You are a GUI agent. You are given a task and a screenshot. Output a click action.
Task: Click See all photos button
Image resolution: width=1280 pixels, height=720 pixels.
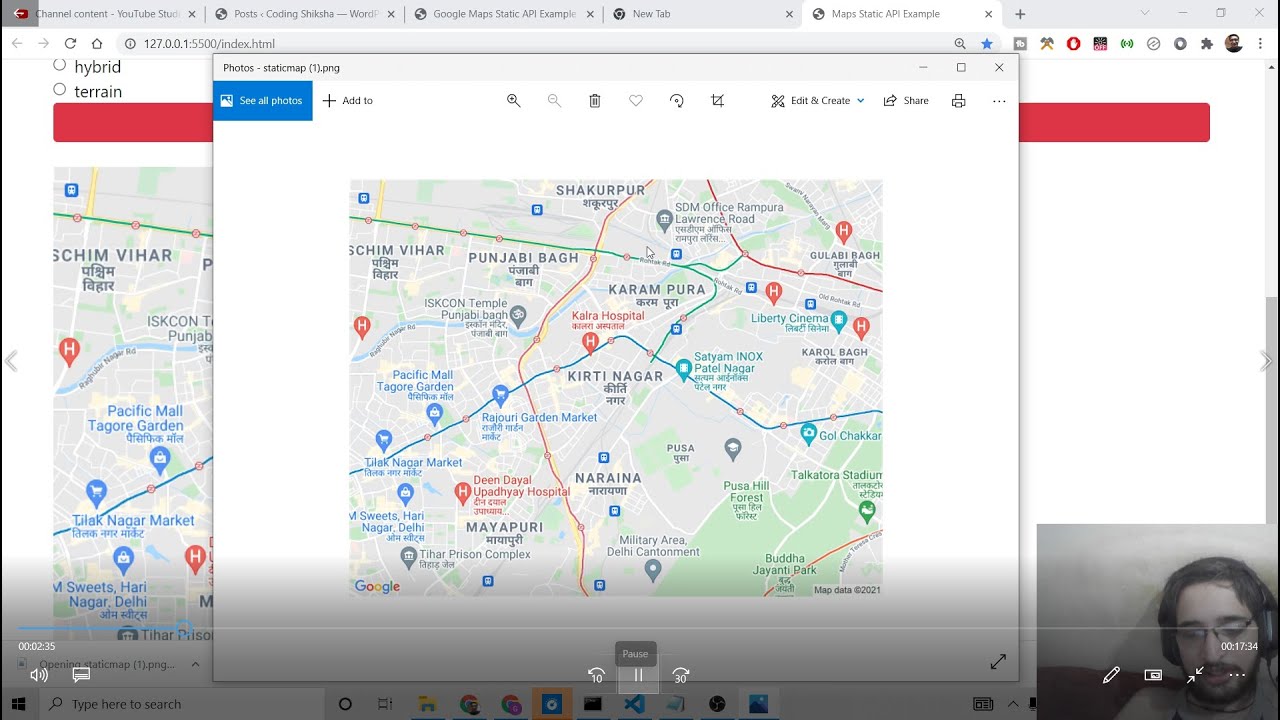coord(262,101)
